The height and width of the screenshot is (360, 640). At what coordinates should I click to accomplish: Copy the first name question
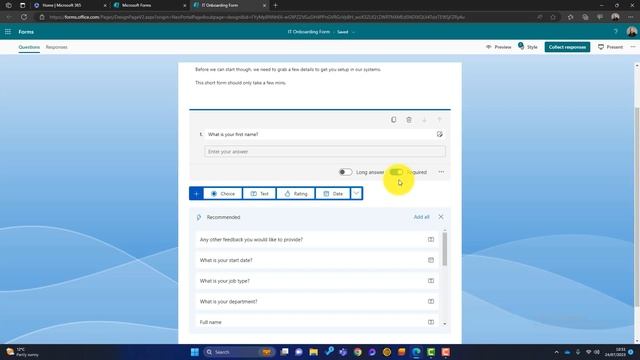[x=393, y=120]
